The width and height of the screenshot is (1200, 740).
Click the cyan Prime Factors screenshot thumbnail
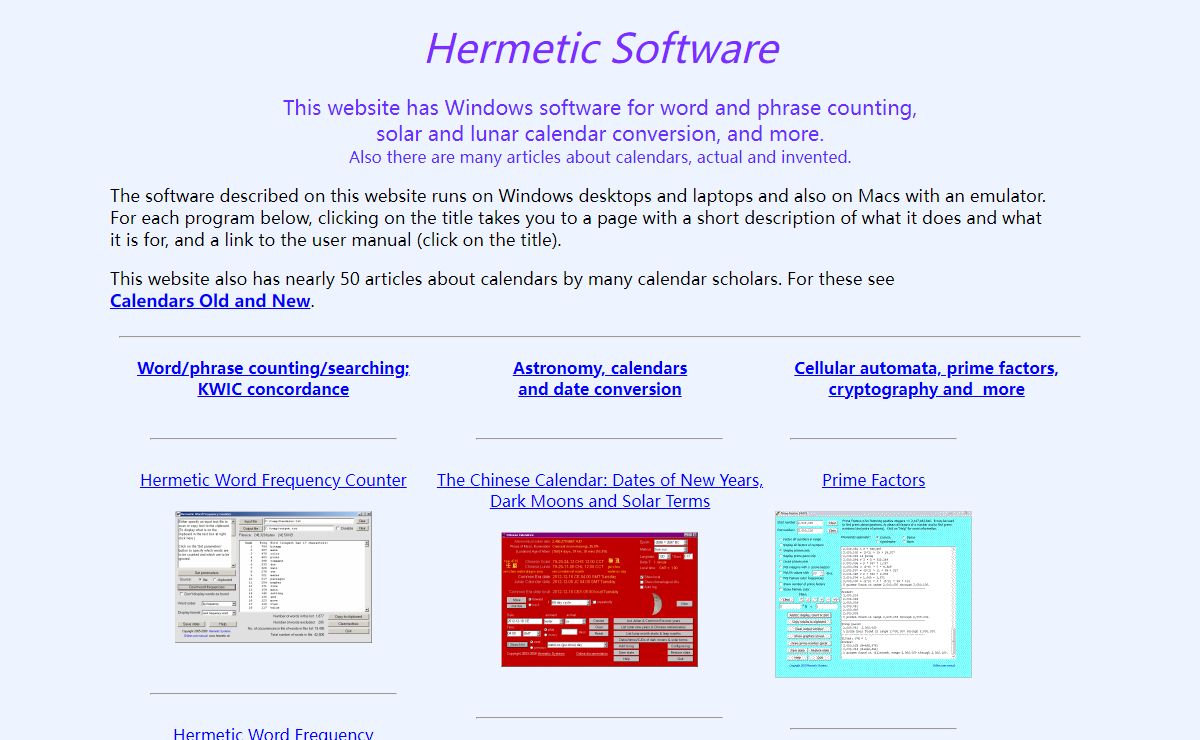[873, 594]
